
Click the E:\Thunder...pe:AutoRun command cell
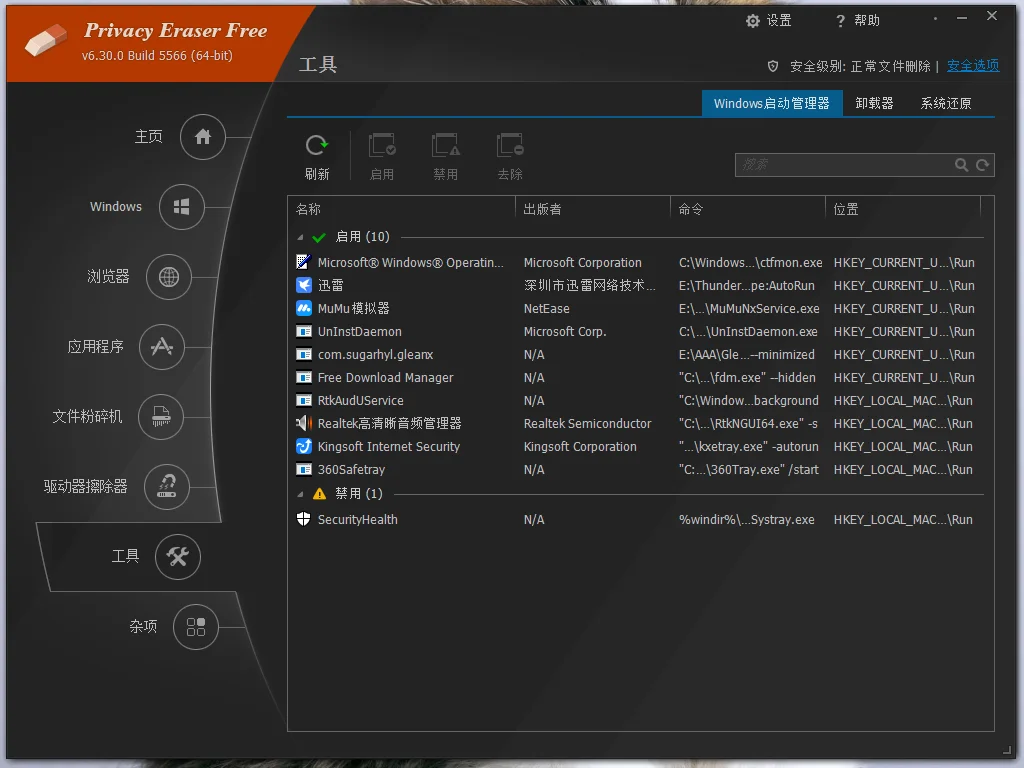tap(746, 286)
